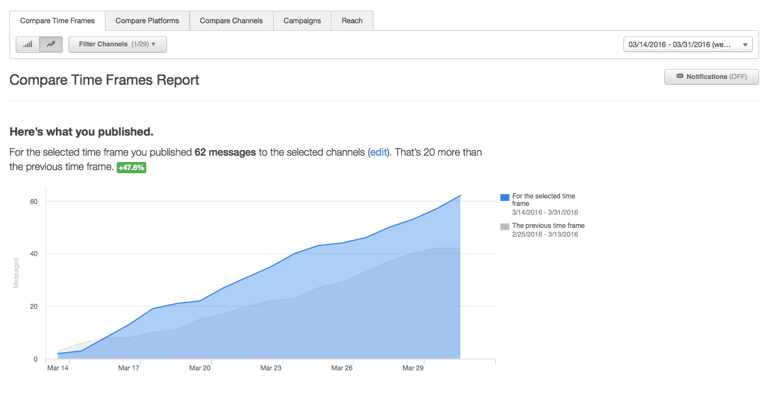
Task: Click the 40 value on the y-axis
Action: pyautogui.click(x=34, y=254)
